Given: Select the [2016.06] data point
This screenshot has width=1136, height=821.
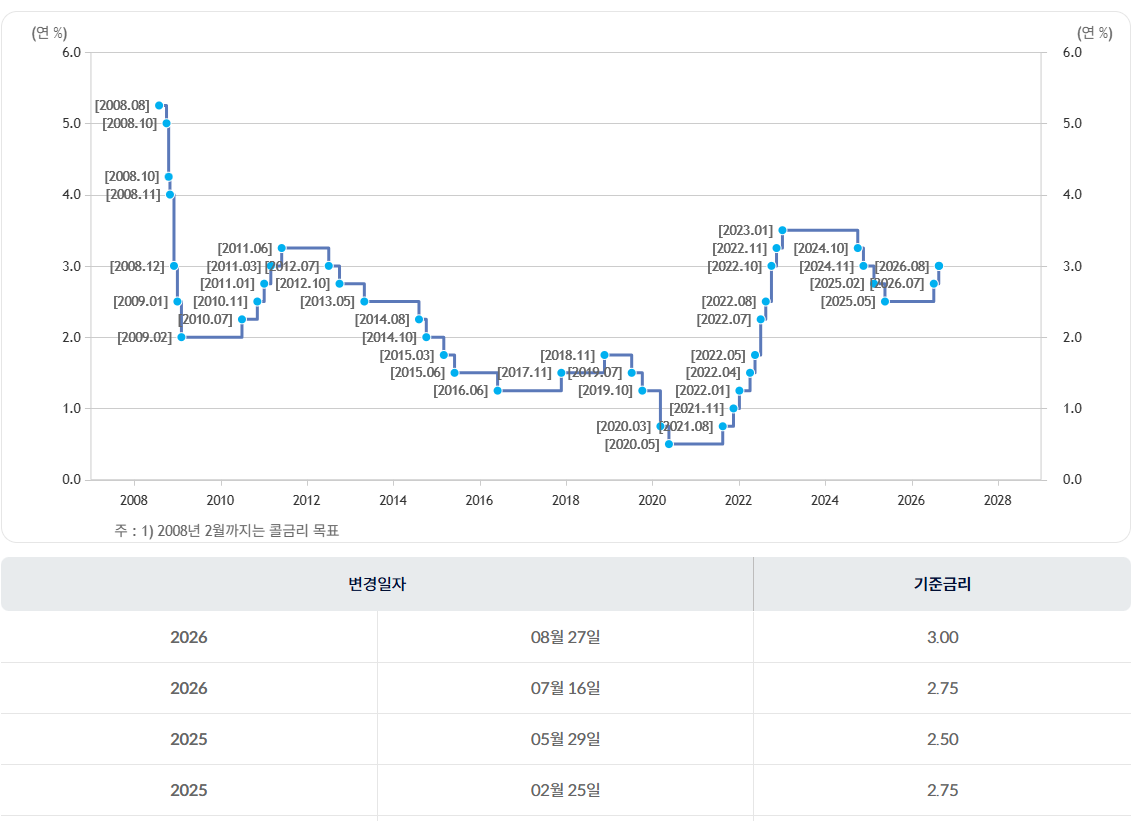Looking at the screenshot, I should point(498,391).
